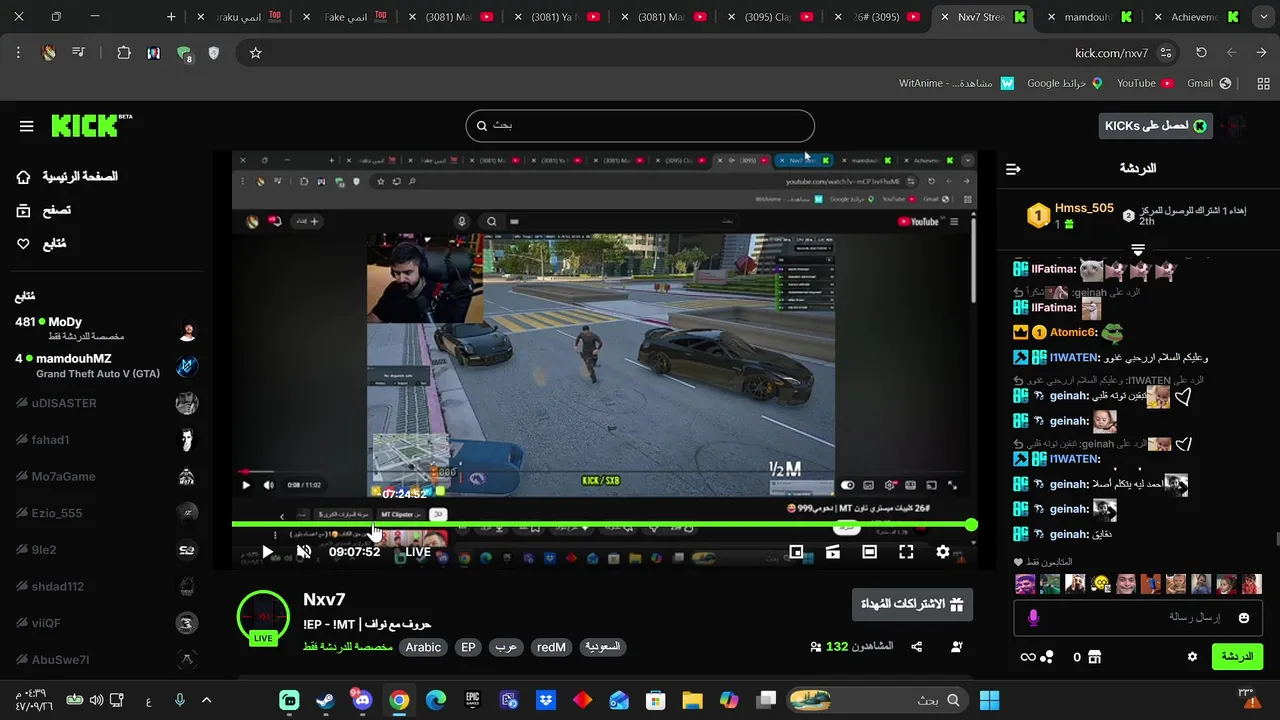
Task: Open Chrome extensions puzzle icon
Action: (124, 53)
